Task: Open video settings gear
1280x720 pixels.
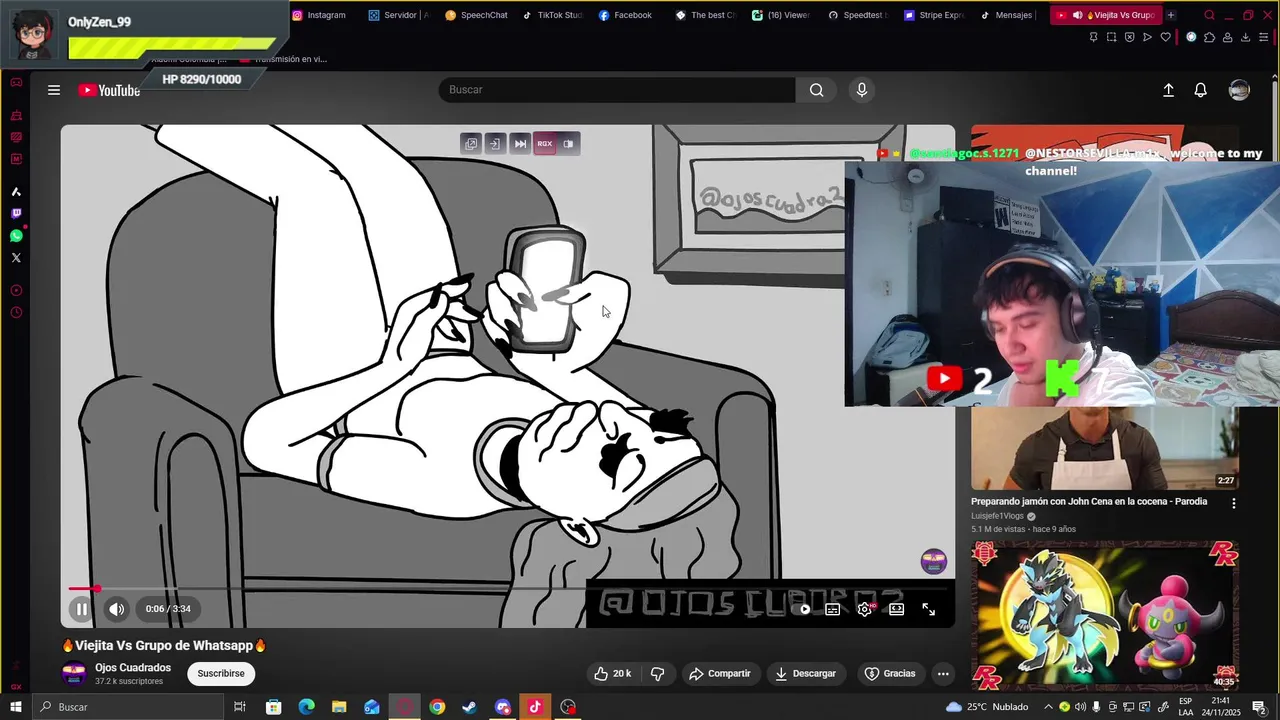Action: 865,609
